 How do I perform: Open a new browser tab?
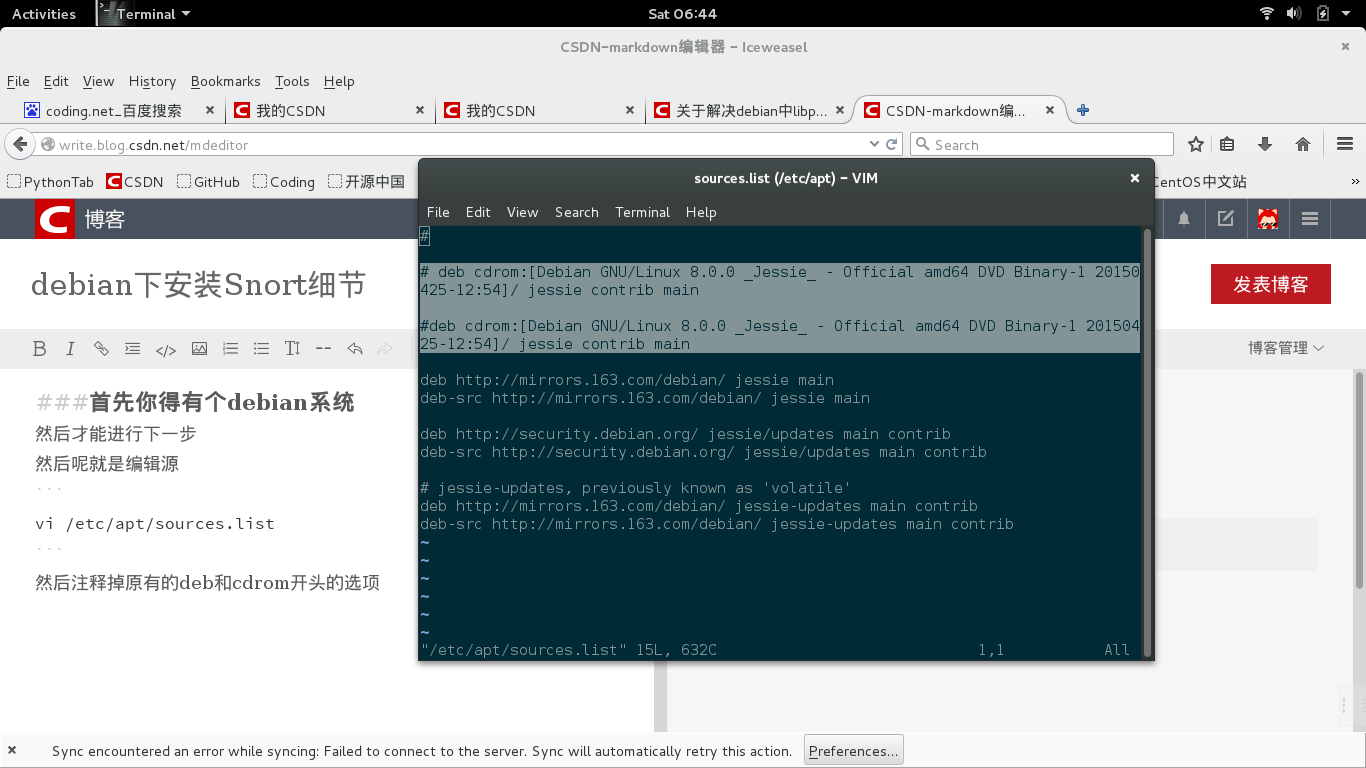[1082, 111]
